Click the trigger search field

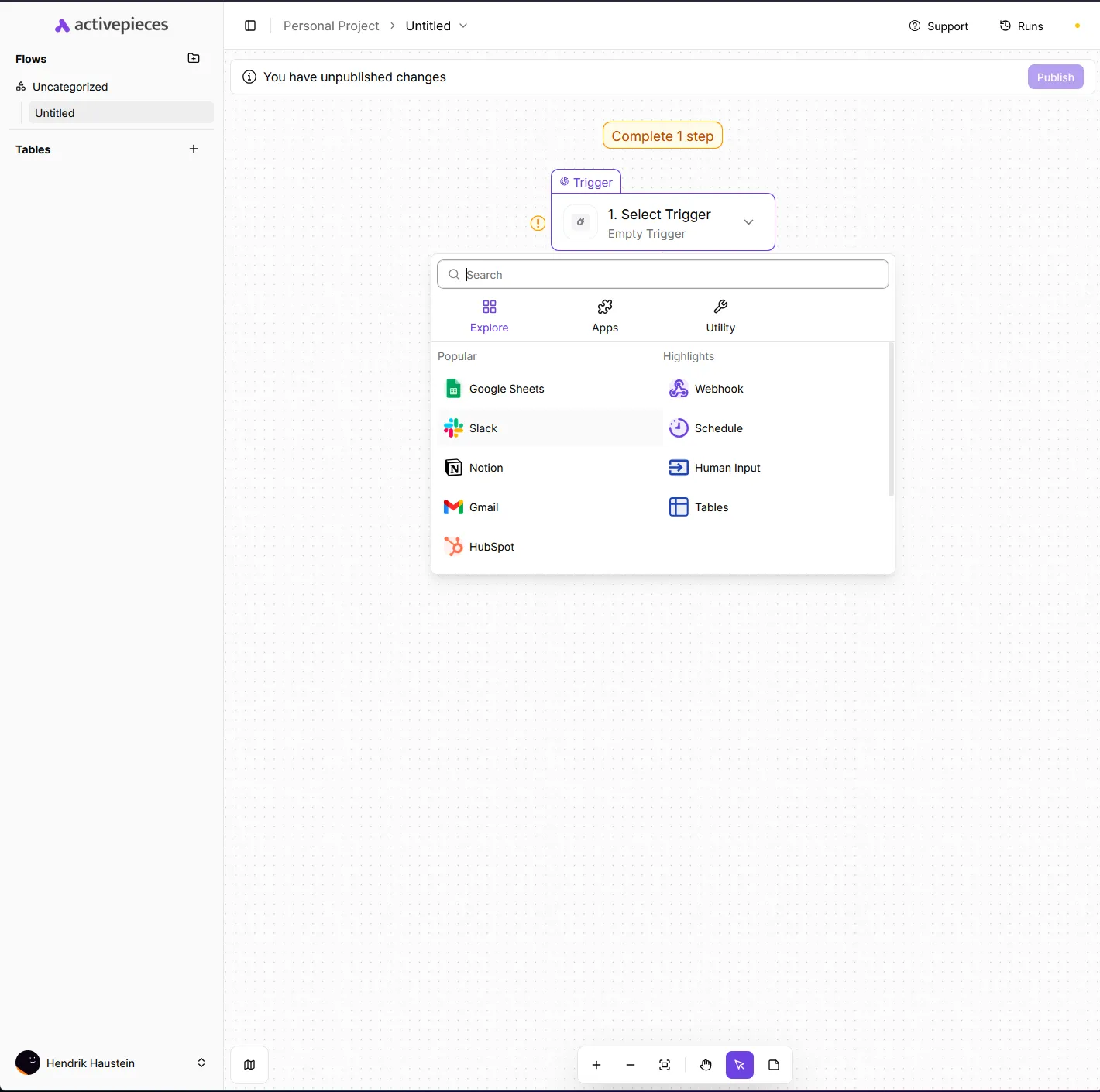(x=662, y=274)
